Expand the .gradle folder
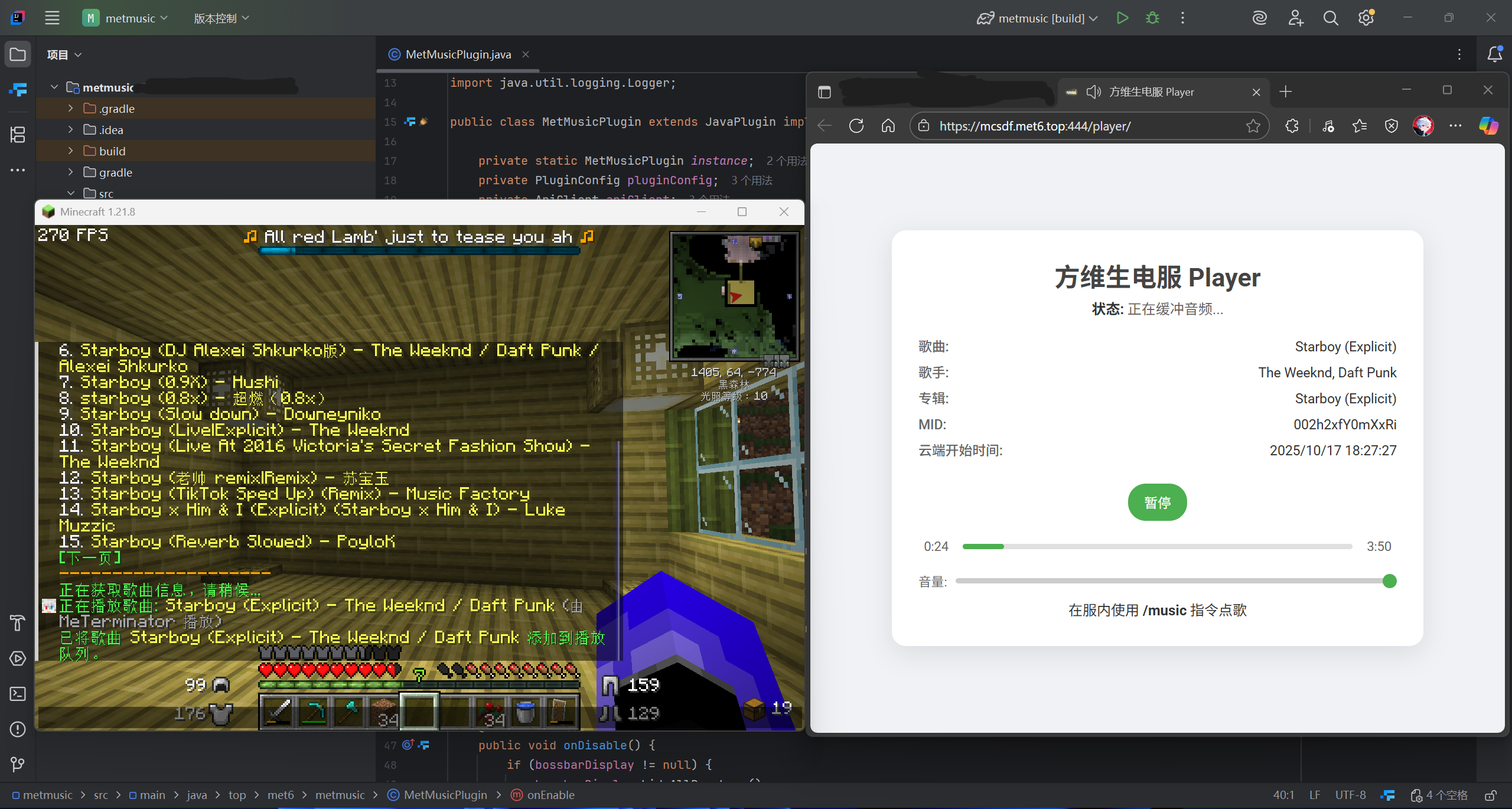This screenshot has width=1512, height=809. click(71, 109)
